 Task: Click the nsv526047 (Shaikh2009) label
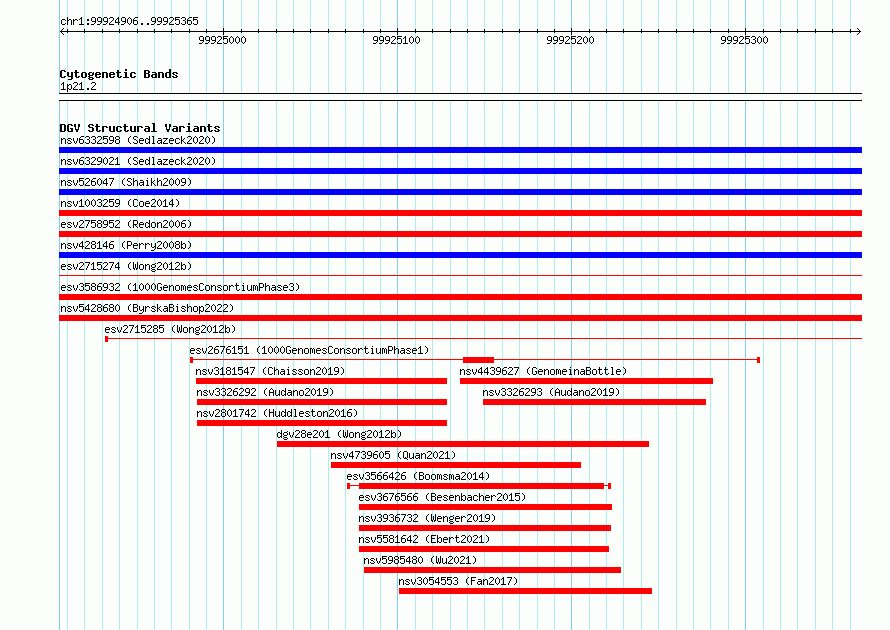pos(126,182)
